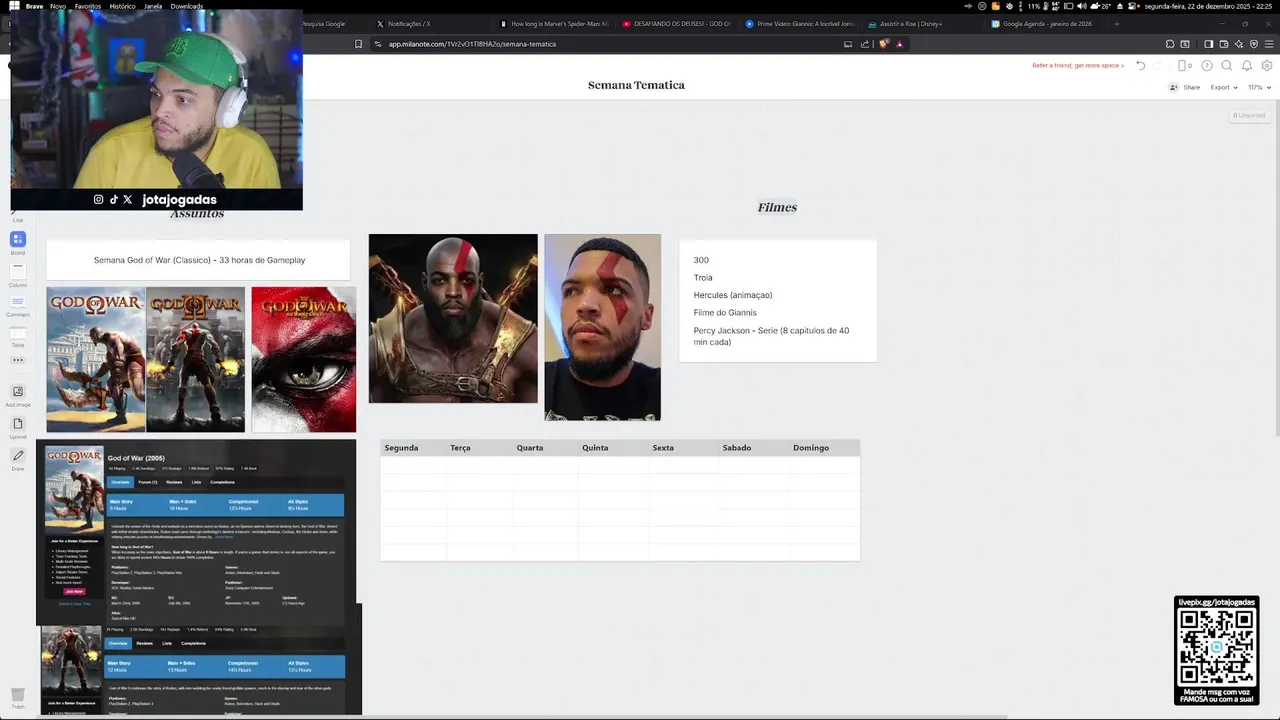Open the Brave Wallet icon

[x=1224, y=44]
